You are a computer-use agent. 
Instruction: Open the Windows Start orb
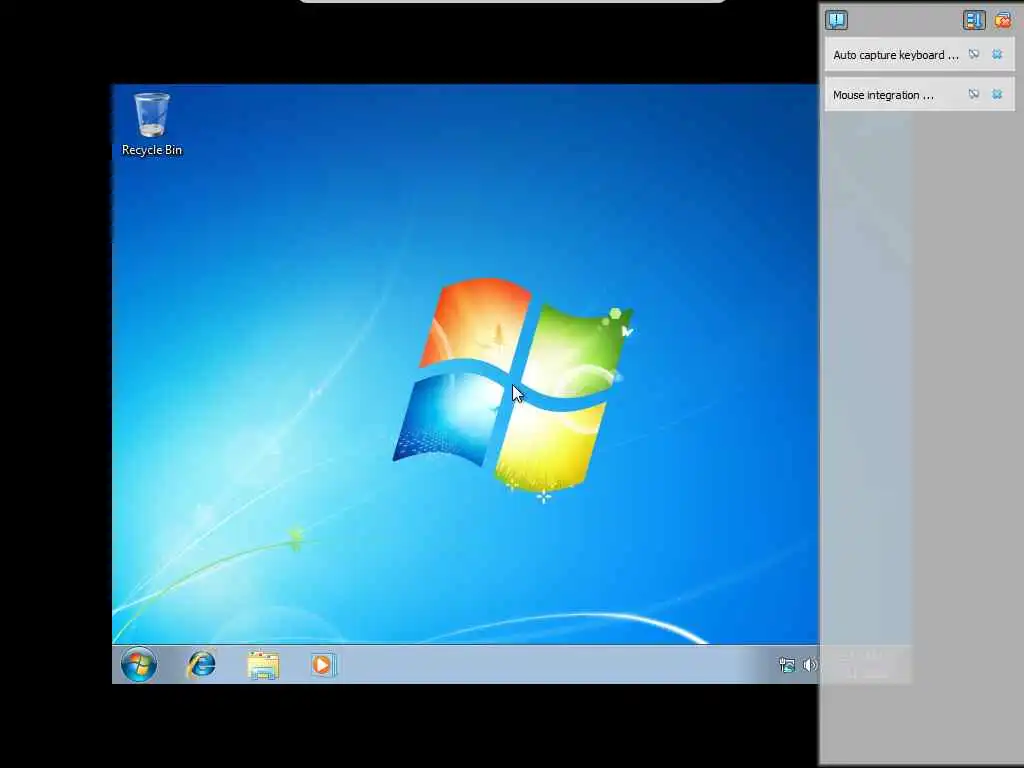tap(138, 665)
